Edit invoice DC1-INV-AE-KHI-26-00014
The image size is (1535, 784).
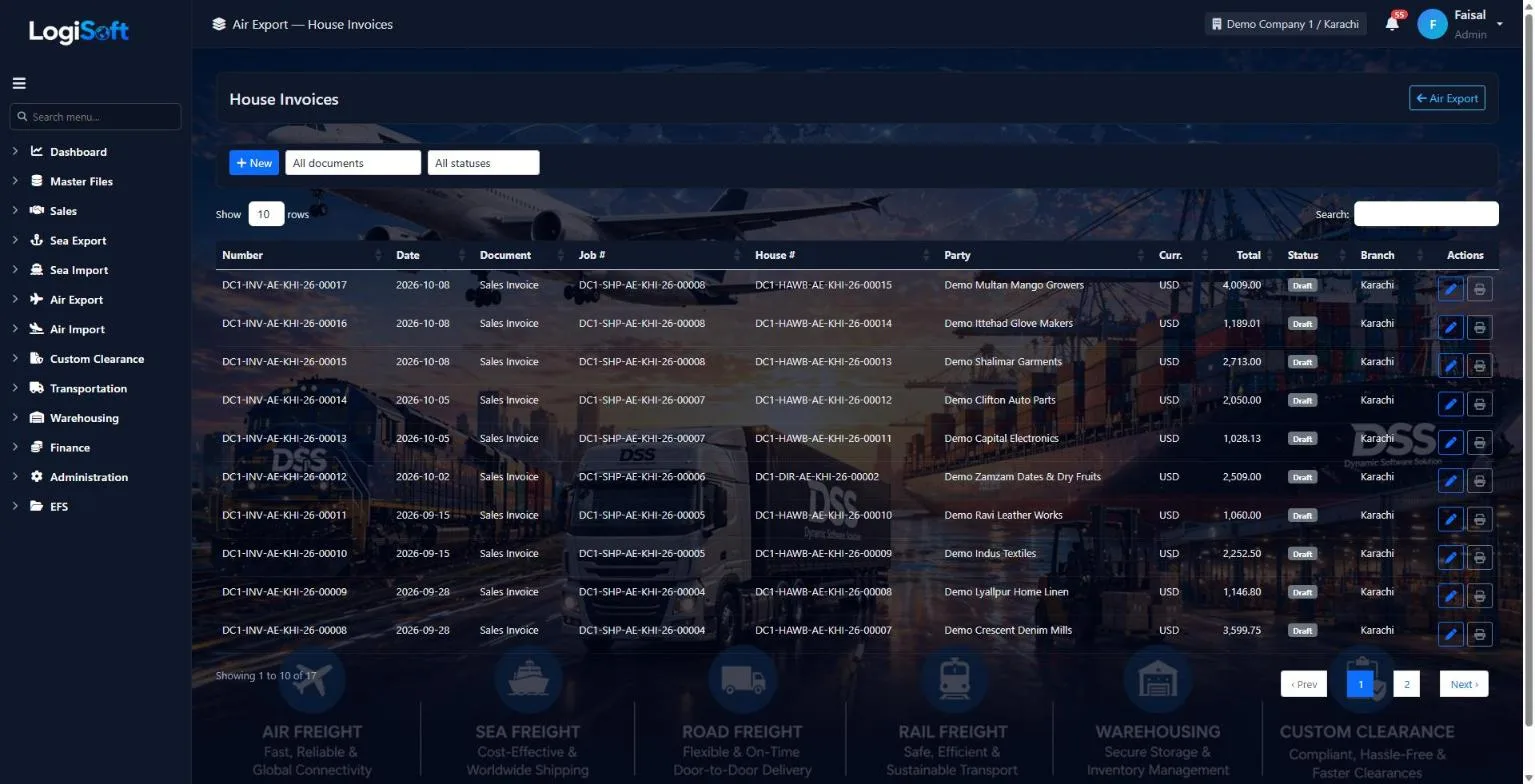pyautogui.click(x=1450, y=404)
